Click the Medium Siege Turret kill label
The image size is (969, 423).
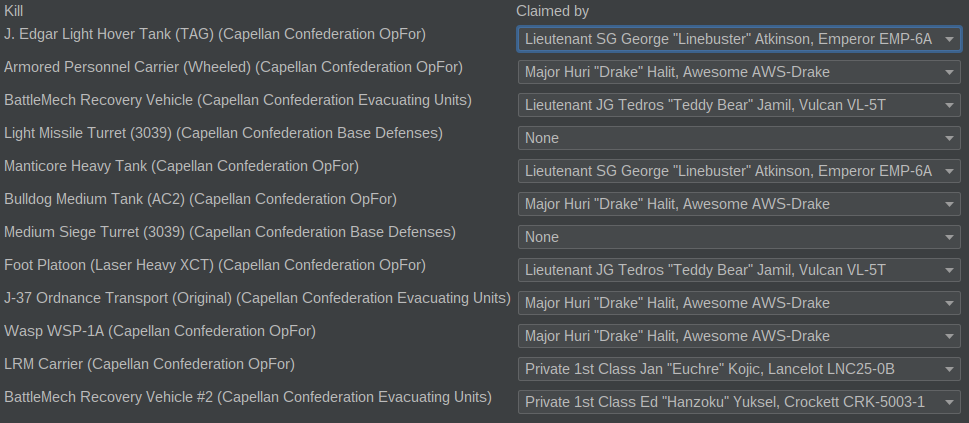(x=229, y=232)
